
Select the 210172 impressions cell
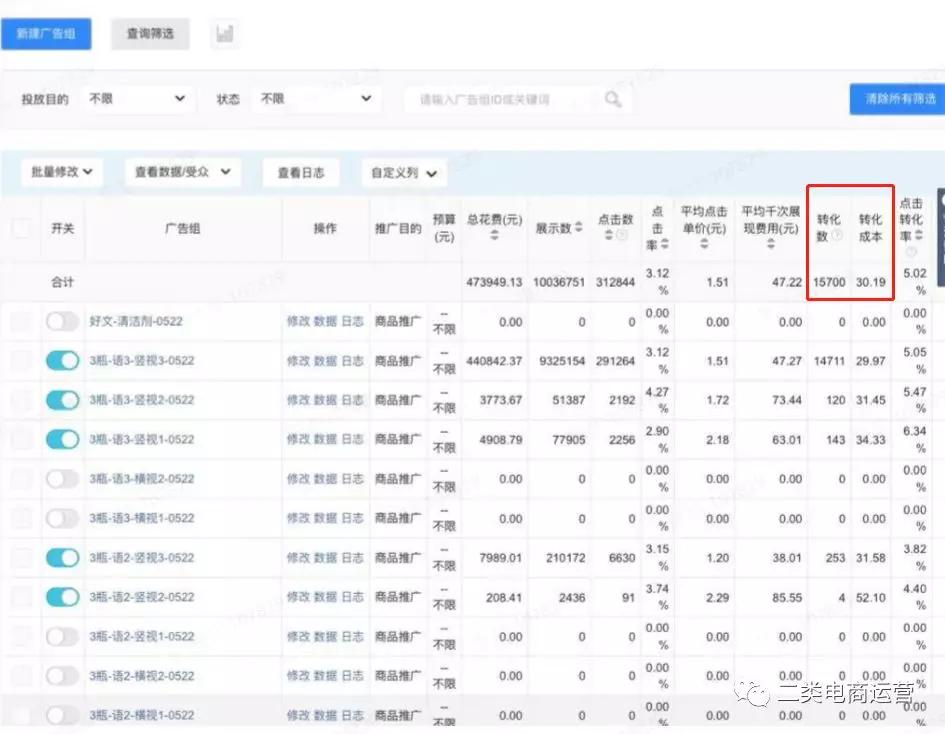(x=565, y=558)
